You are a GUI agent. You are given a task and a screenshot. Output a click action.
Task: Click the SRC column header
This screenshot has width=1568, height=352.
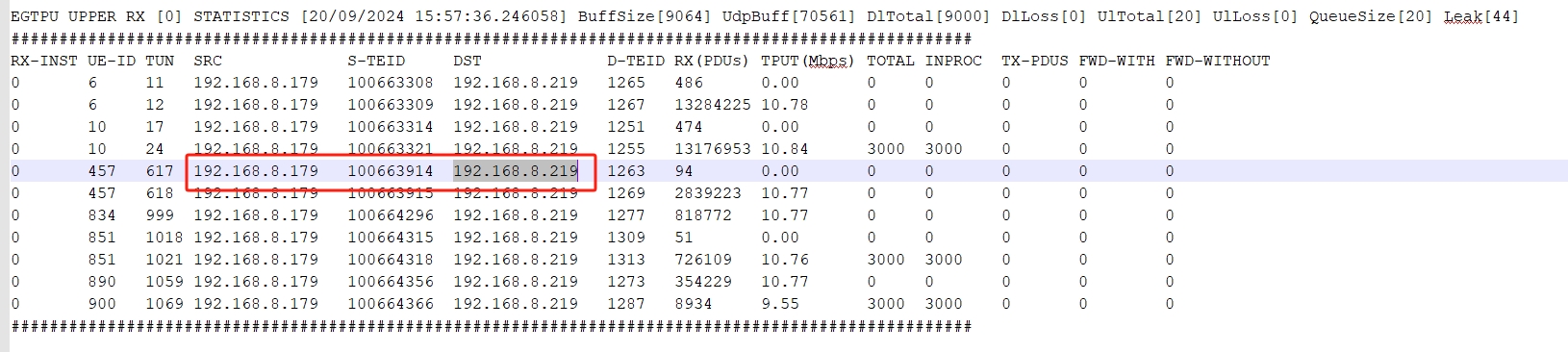208,61
